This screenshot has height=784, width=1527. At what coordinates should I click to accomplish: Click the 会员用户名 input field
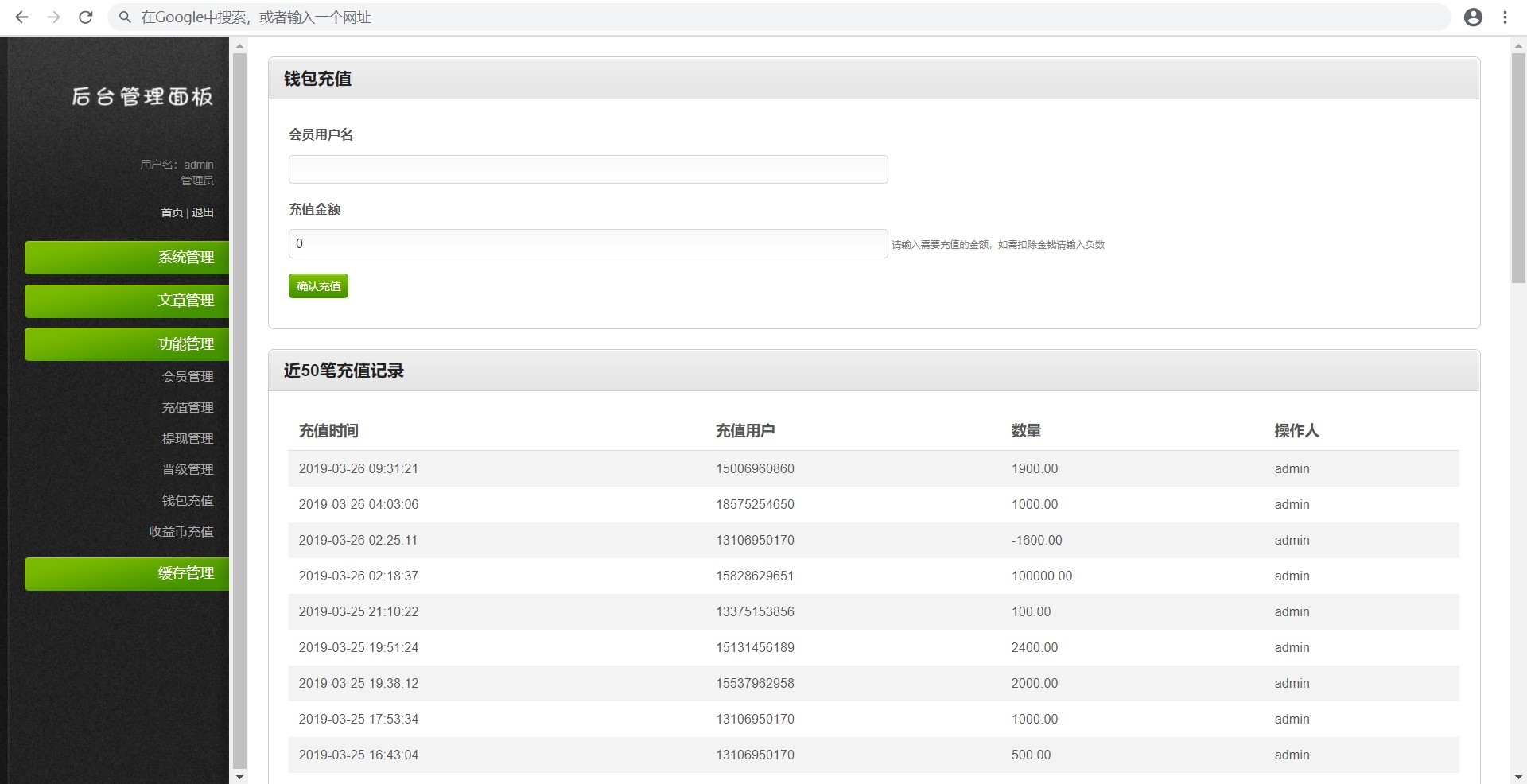click(x=588, y=169)
